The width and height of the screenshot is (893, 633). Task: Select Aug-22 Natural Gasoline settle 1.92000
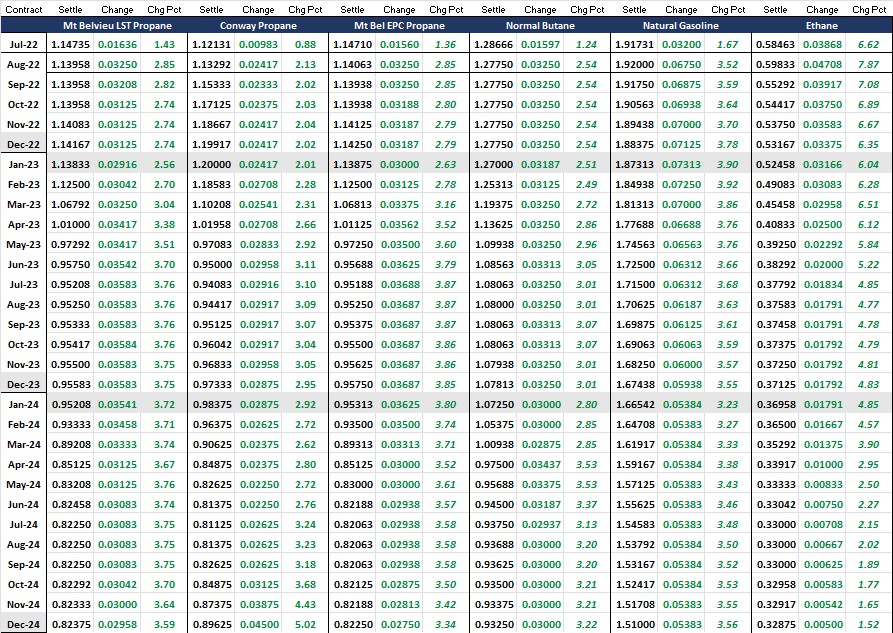point(634,64)
